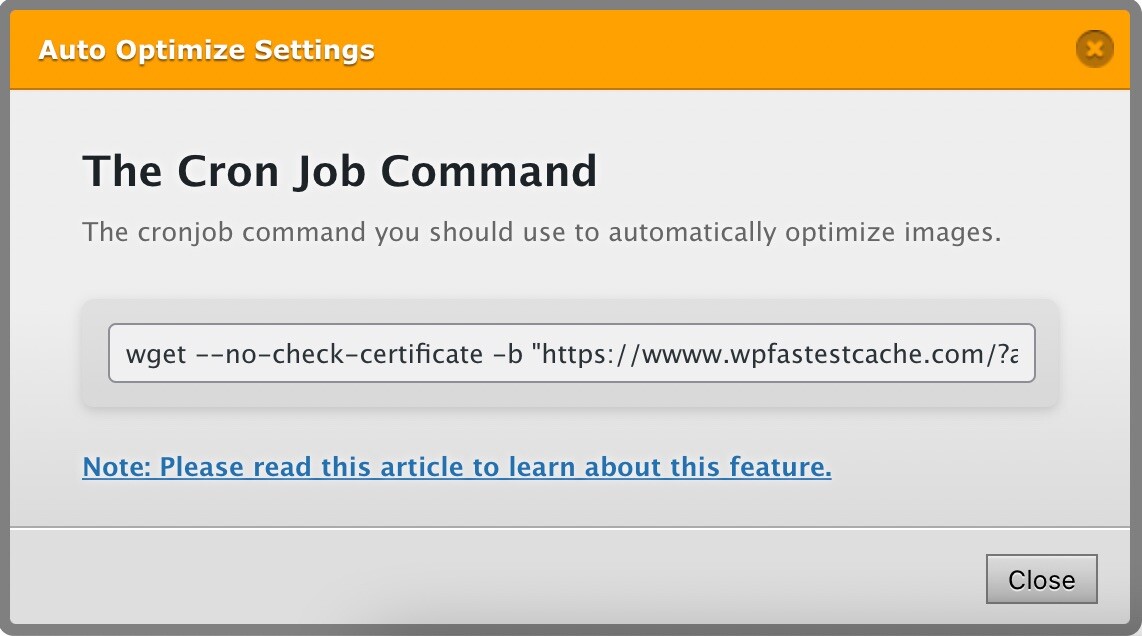Image resolution: width=1142 pixels, height=636 pixels.
Task: Click the word 'Note:' in the blue link
Action: (116, 467)
